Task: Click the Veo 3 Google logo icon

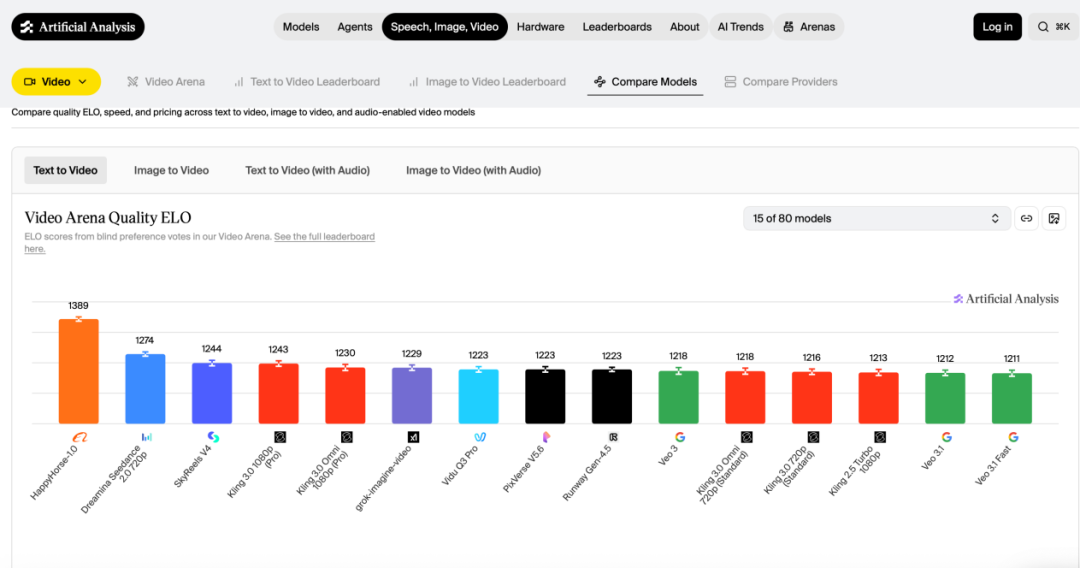Action: point(679,437)
